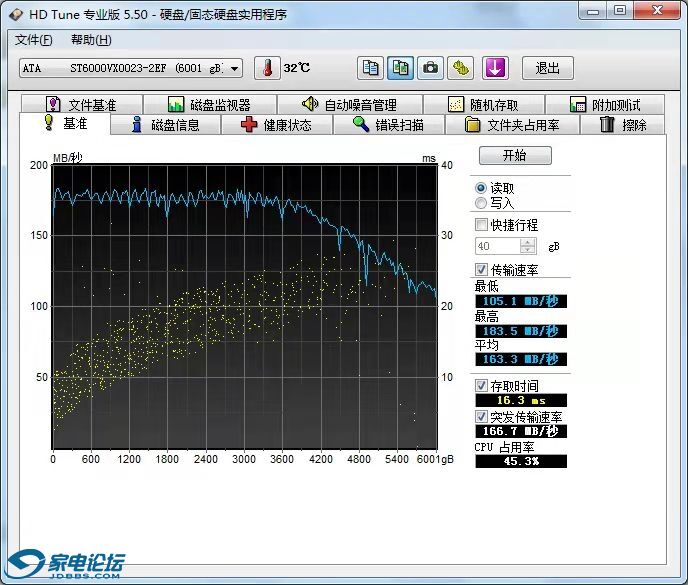Switch to the 磁盘信息 tab
Viewport: 688px width, 585px height.
tap(165, 125)
